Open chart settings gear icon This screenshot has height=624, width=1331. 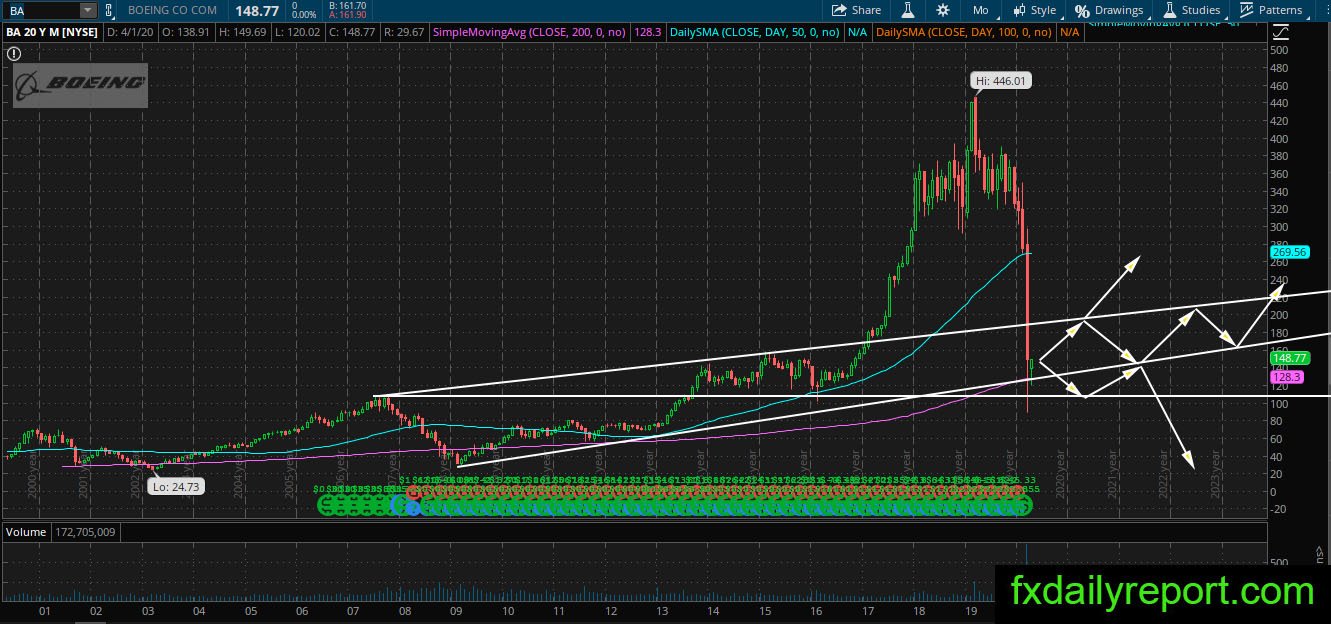click(942, 10)
